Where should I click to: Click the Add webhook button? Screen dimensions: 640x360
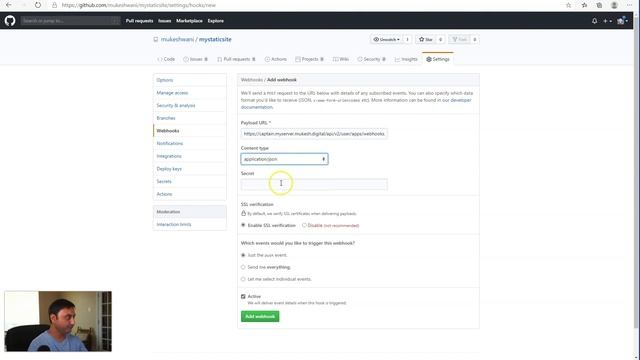click(260, 316)
